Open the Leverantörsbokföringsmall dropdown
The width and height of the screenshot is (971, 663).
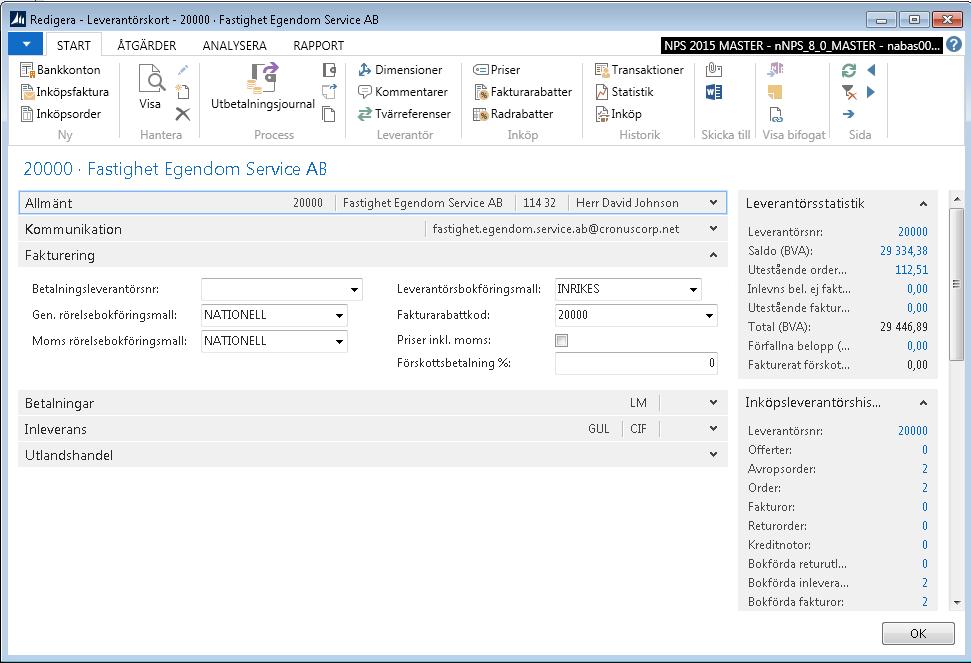tap(694, 289)
